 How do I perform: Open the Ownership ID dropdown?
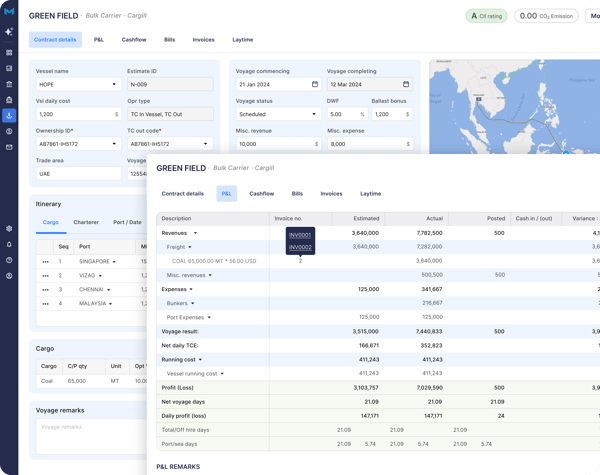(x=78, y=144)
